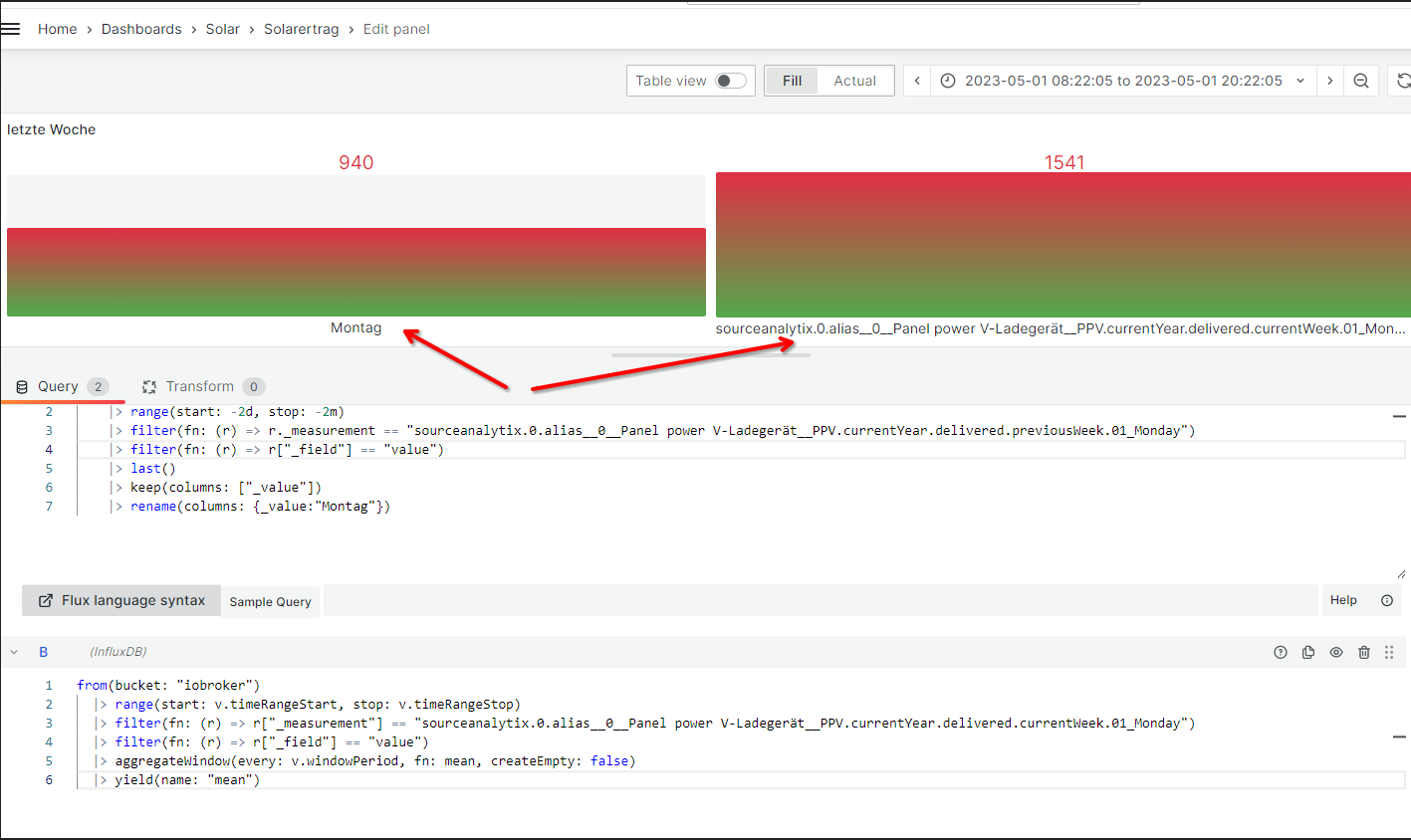1411x840 pixels.
Task: Open Solar folder breadcrumb
Action: click(223, 29)
